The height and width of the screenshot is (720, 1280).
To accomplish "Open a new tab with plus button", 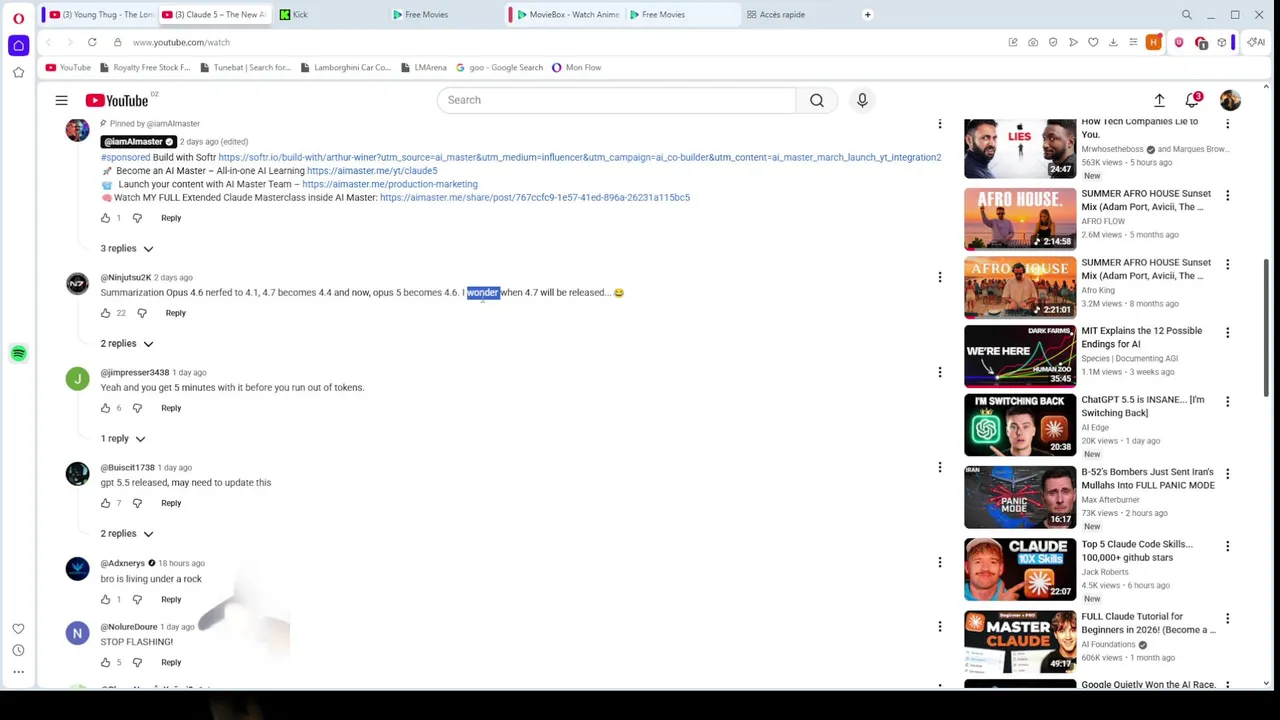I will 868,15.
